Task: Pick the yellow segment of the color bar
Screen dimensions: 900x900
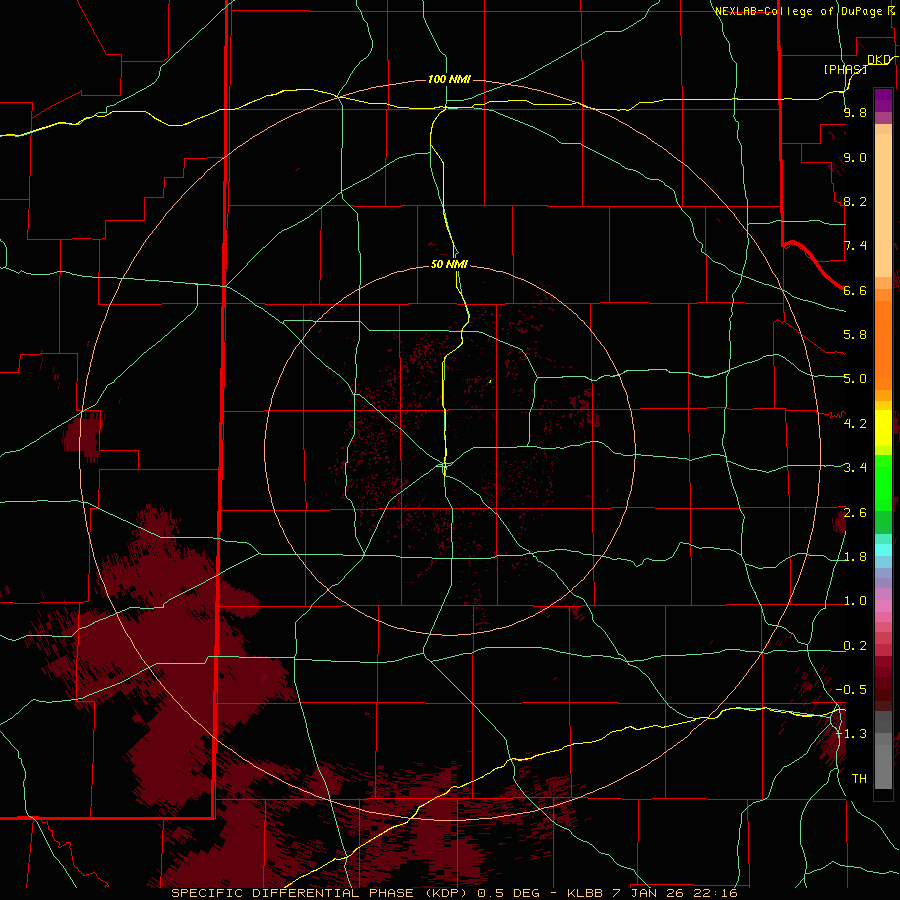Action: click(883, 428)
